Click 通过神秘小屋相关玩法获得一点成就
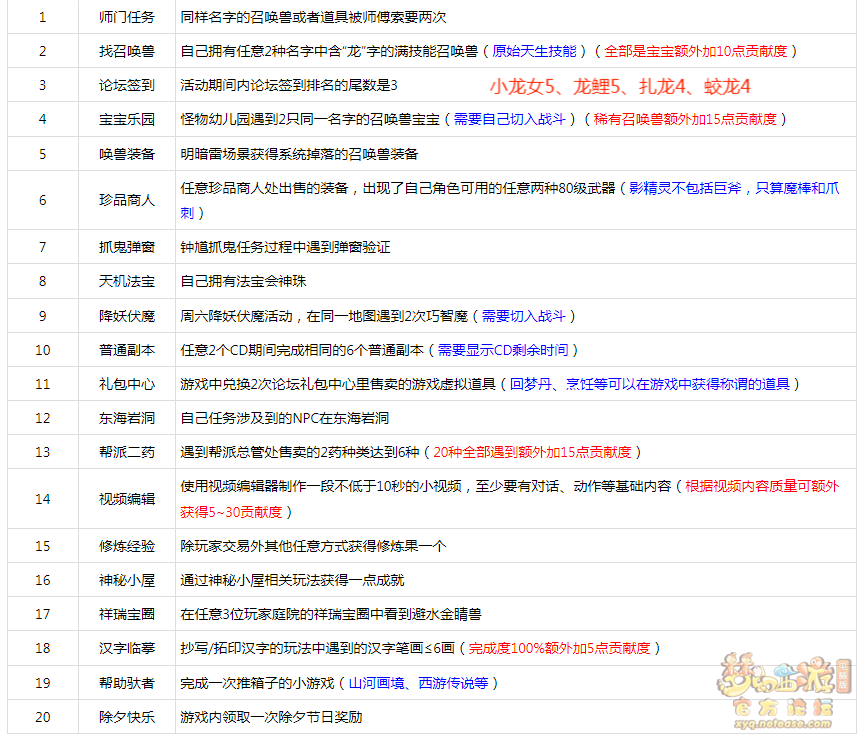This screenshot has width=863, height=736. pos(292,581)
